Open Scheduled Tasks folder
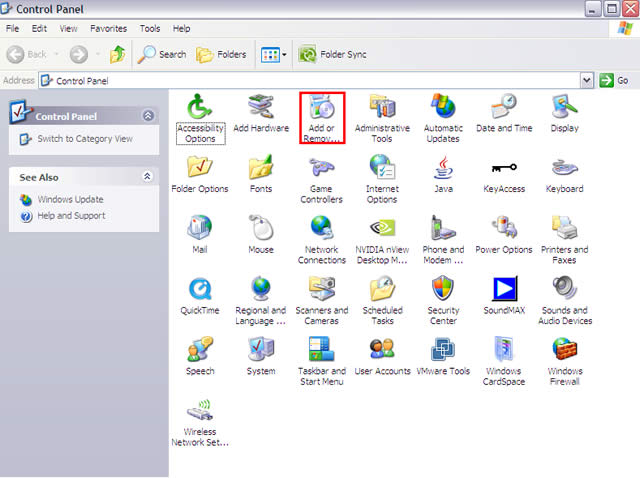 pyautogui.click(x=382, y=301)
